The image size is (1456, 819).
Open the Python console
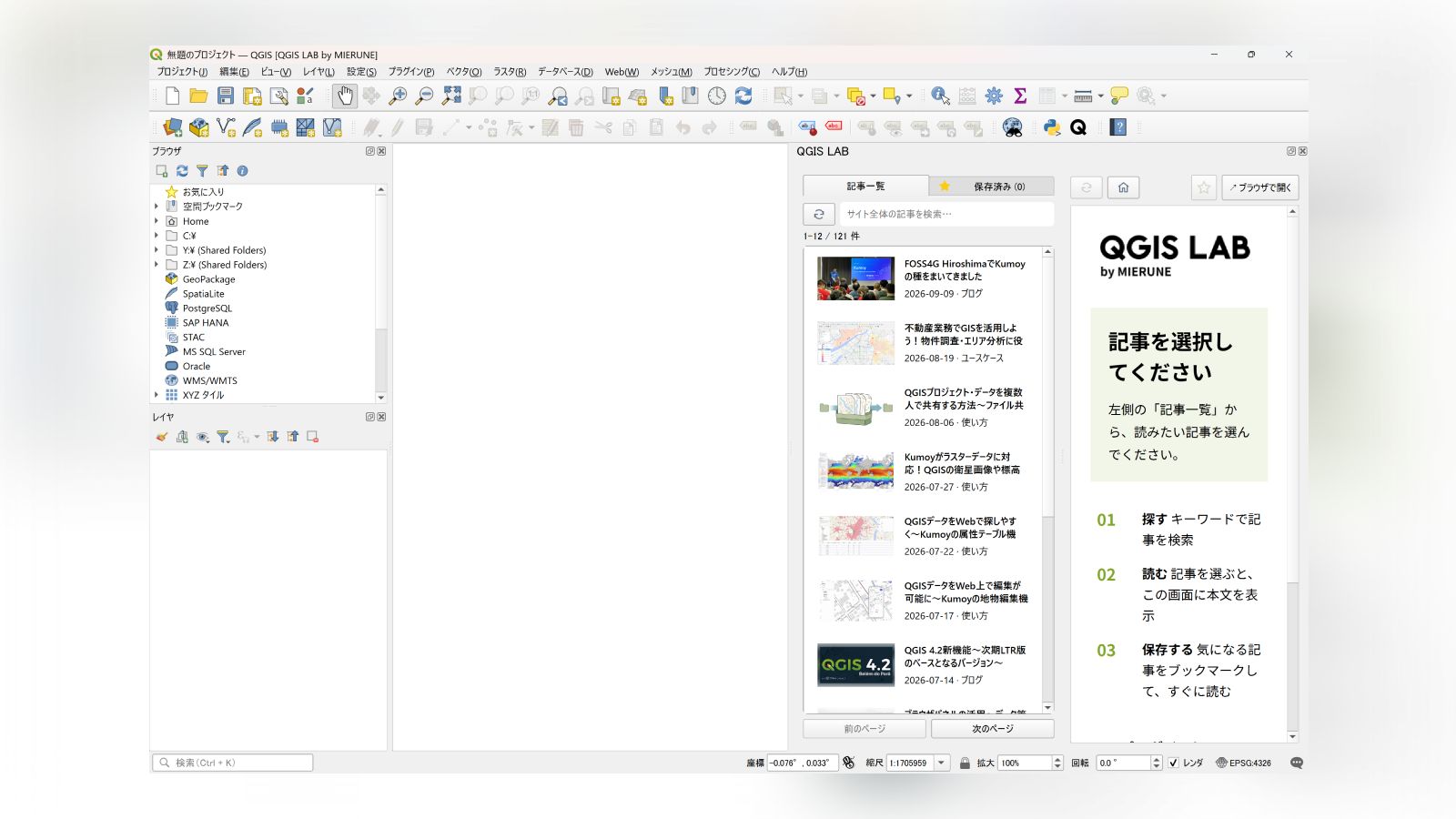[1052, 127]
